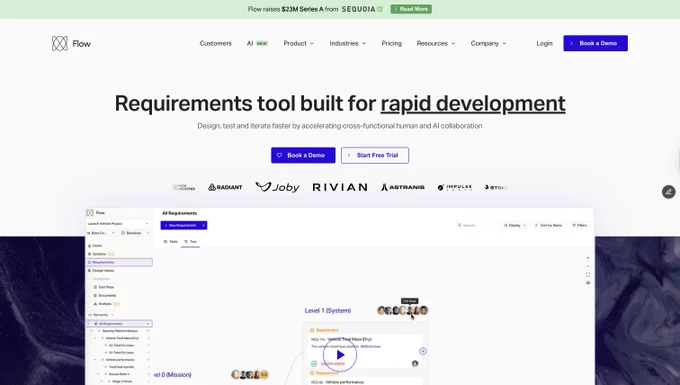Open the Baselines dropdown in demo
This screenshot has width=680, height=385.
click(x=135, y=233)
